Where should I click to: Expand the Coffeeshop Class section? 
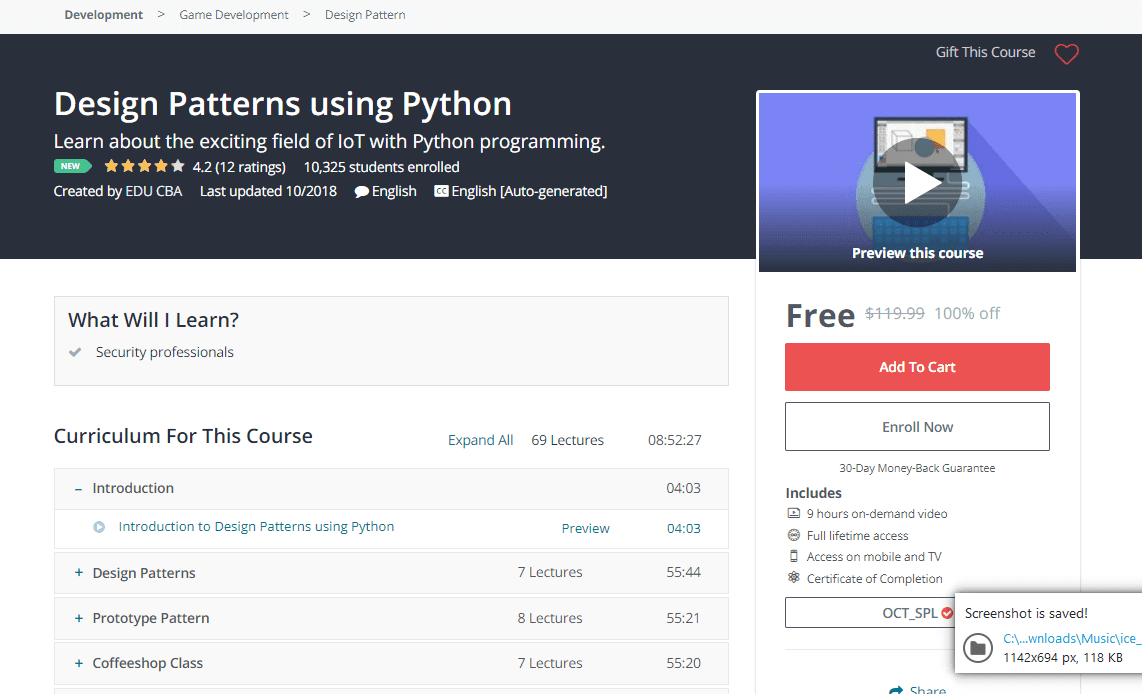[x=79, y=663]
